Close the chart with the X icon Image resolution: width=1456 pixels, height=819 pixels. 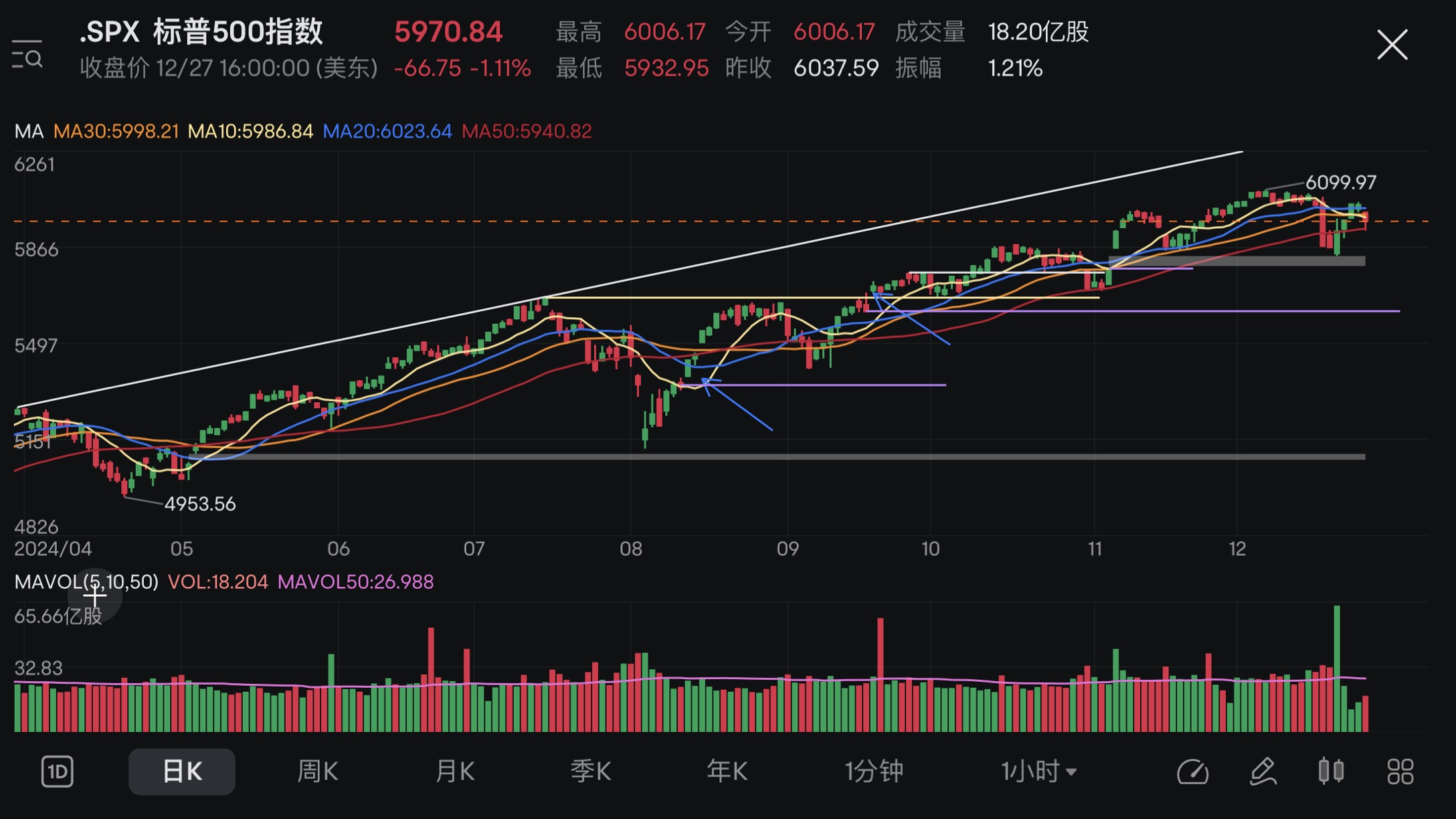coord(1392,45)
